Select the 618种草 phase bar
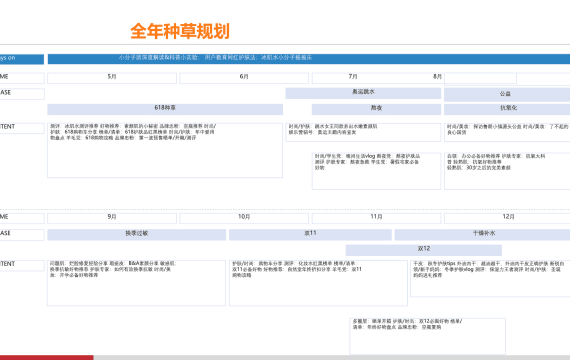This screenshot has height=360, width=570. [x=165, y=109]
